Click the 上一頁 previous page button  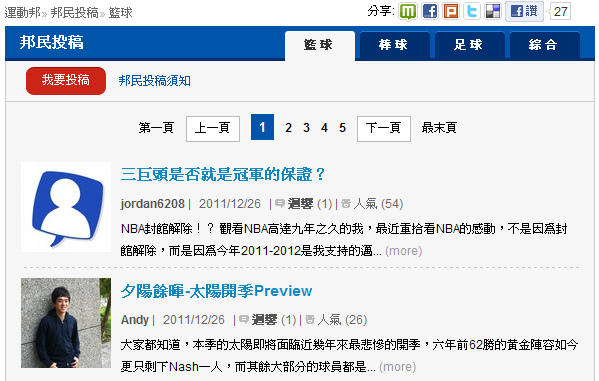coord(213,129)
